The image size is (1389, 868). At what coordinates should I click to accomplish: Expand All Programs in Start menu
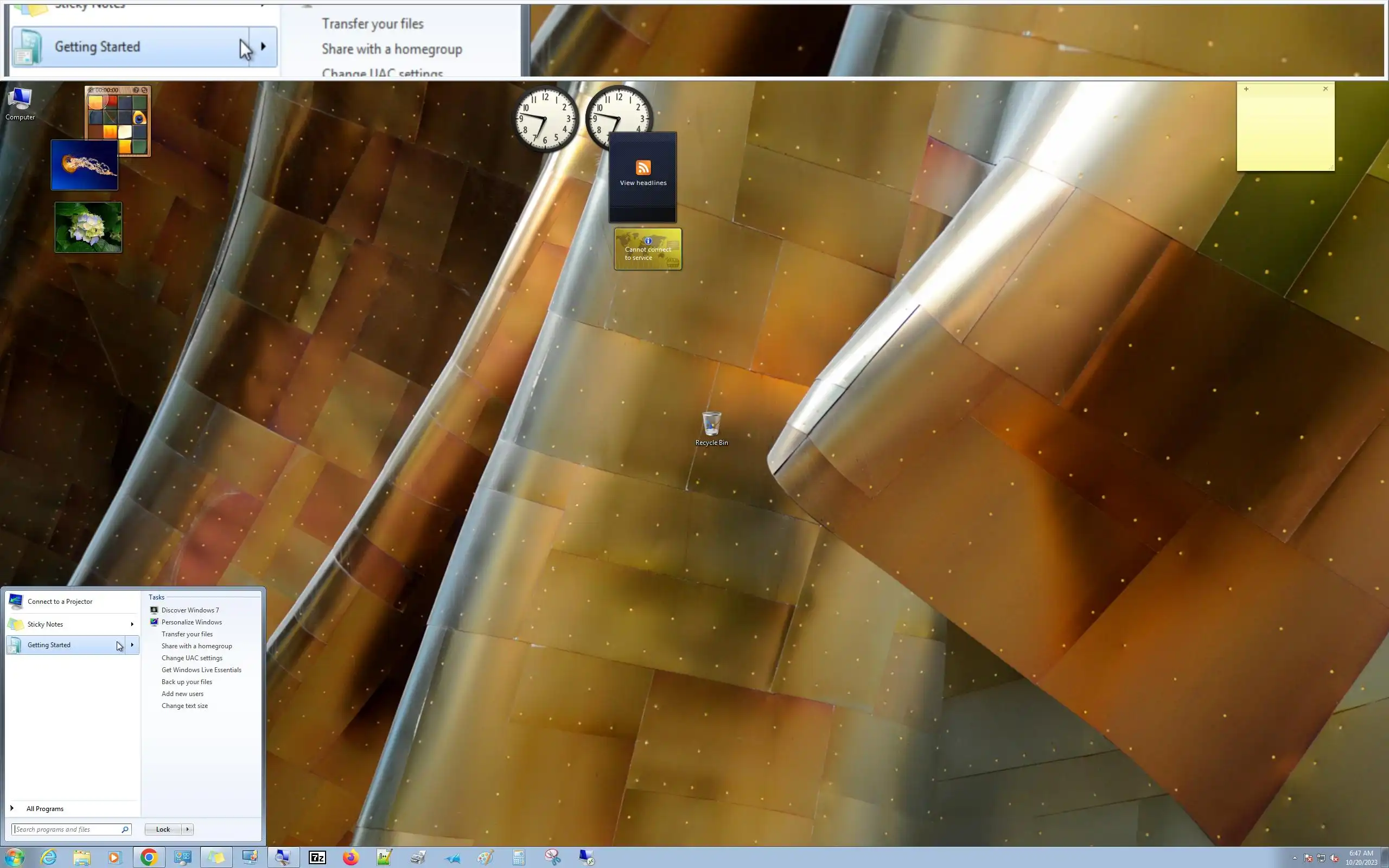(45, 808)
